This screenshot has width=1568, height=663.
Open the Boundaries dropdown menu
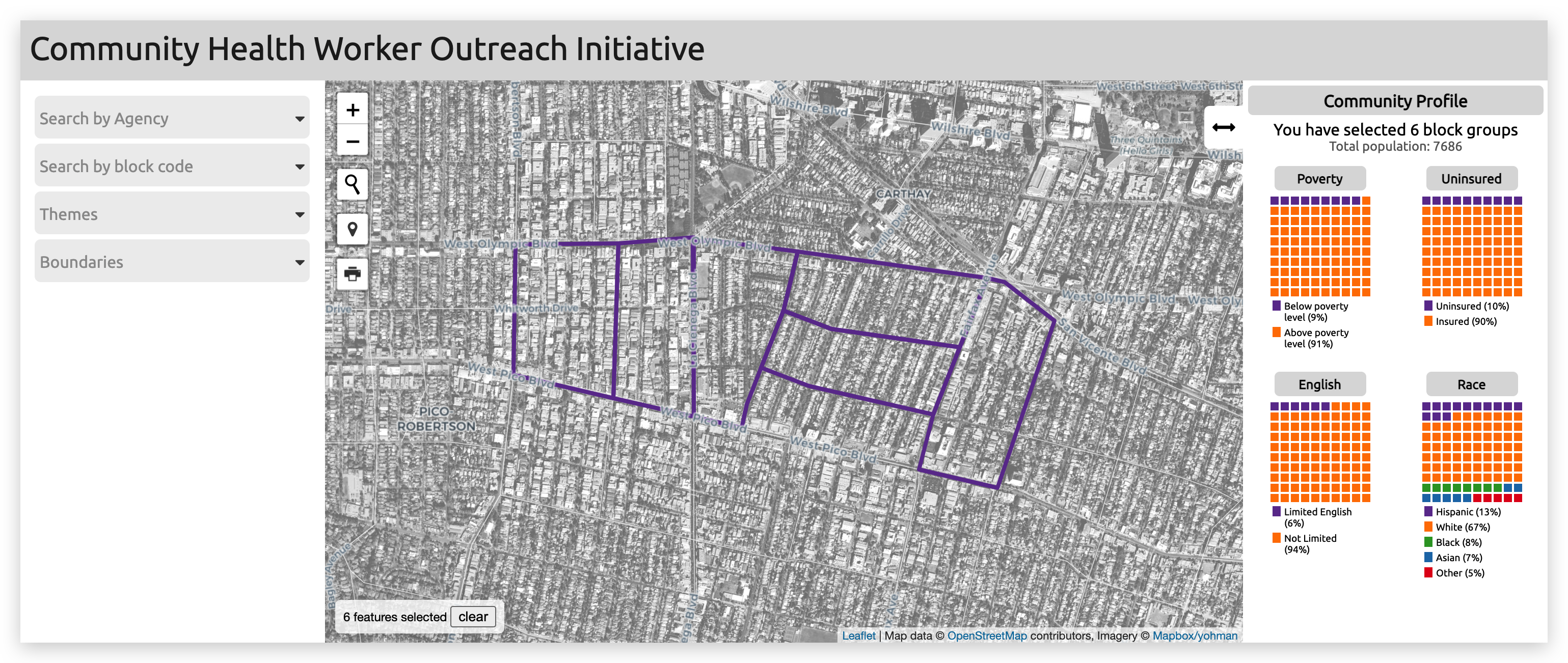click(172, 262)
